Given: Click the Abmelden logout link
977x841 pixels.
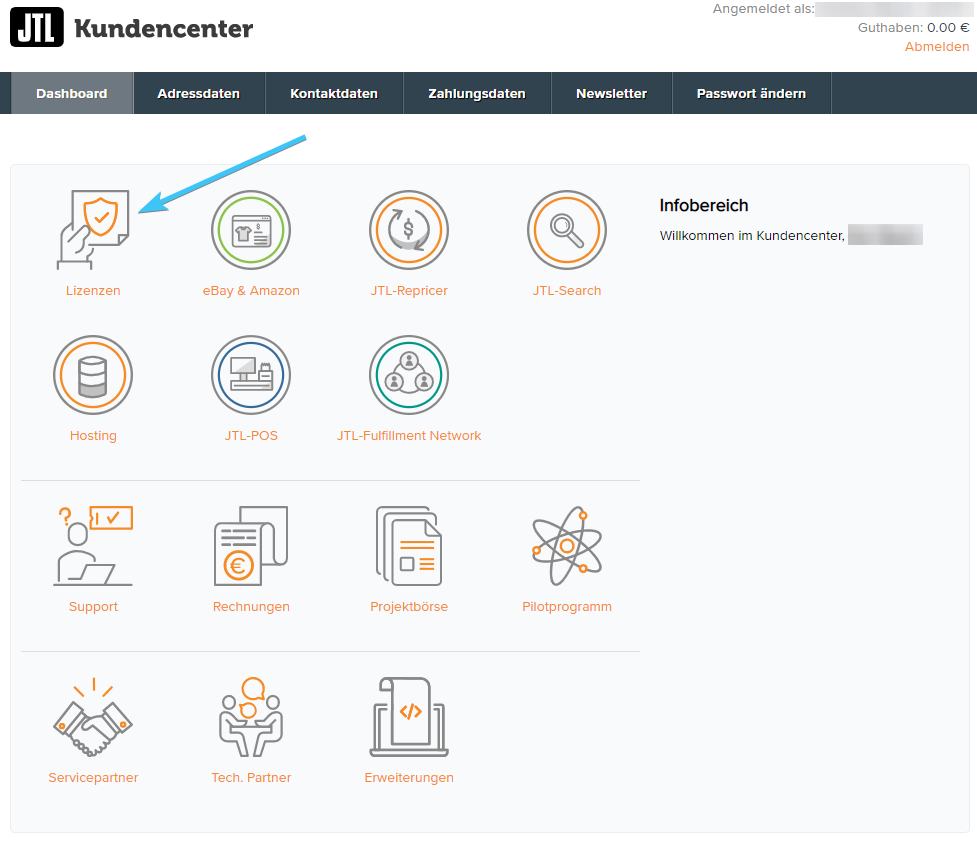Looking at the screenshot, I should click(936, 47).
